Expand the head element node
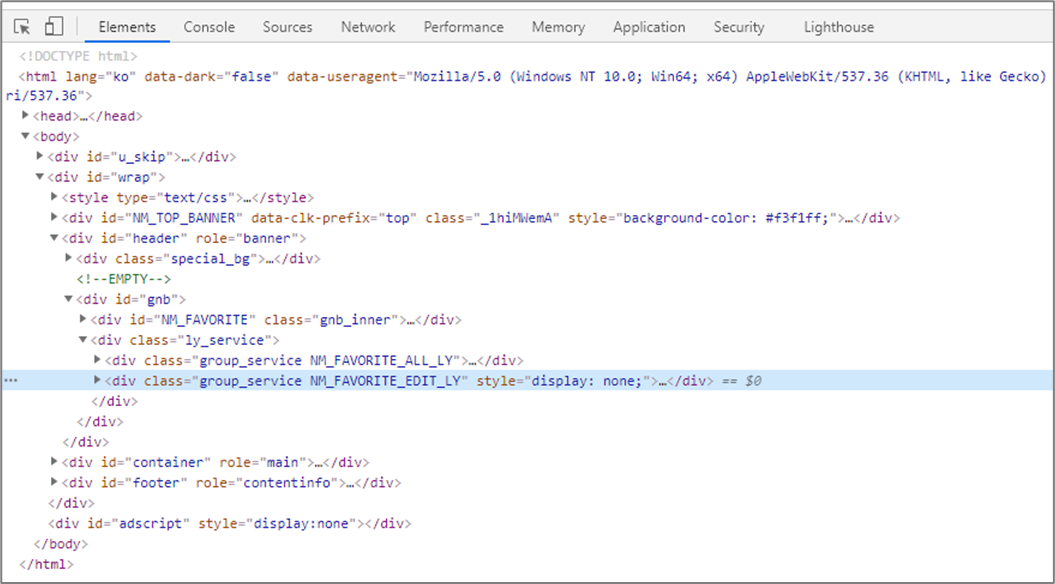 (26, 116)
